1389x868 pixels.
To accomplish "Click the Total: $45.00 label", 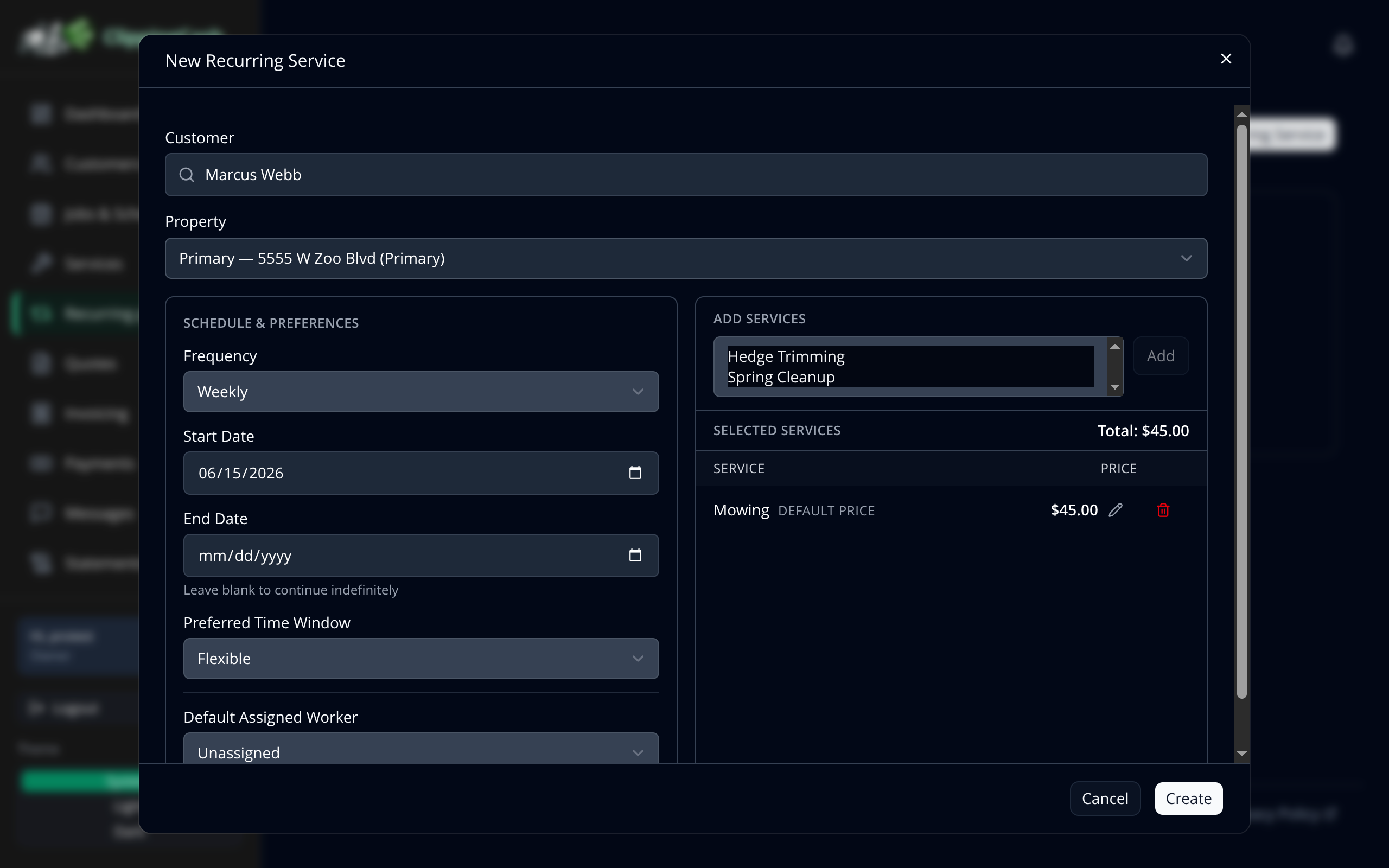I will pyautogui.click(x=1143, y=431).
